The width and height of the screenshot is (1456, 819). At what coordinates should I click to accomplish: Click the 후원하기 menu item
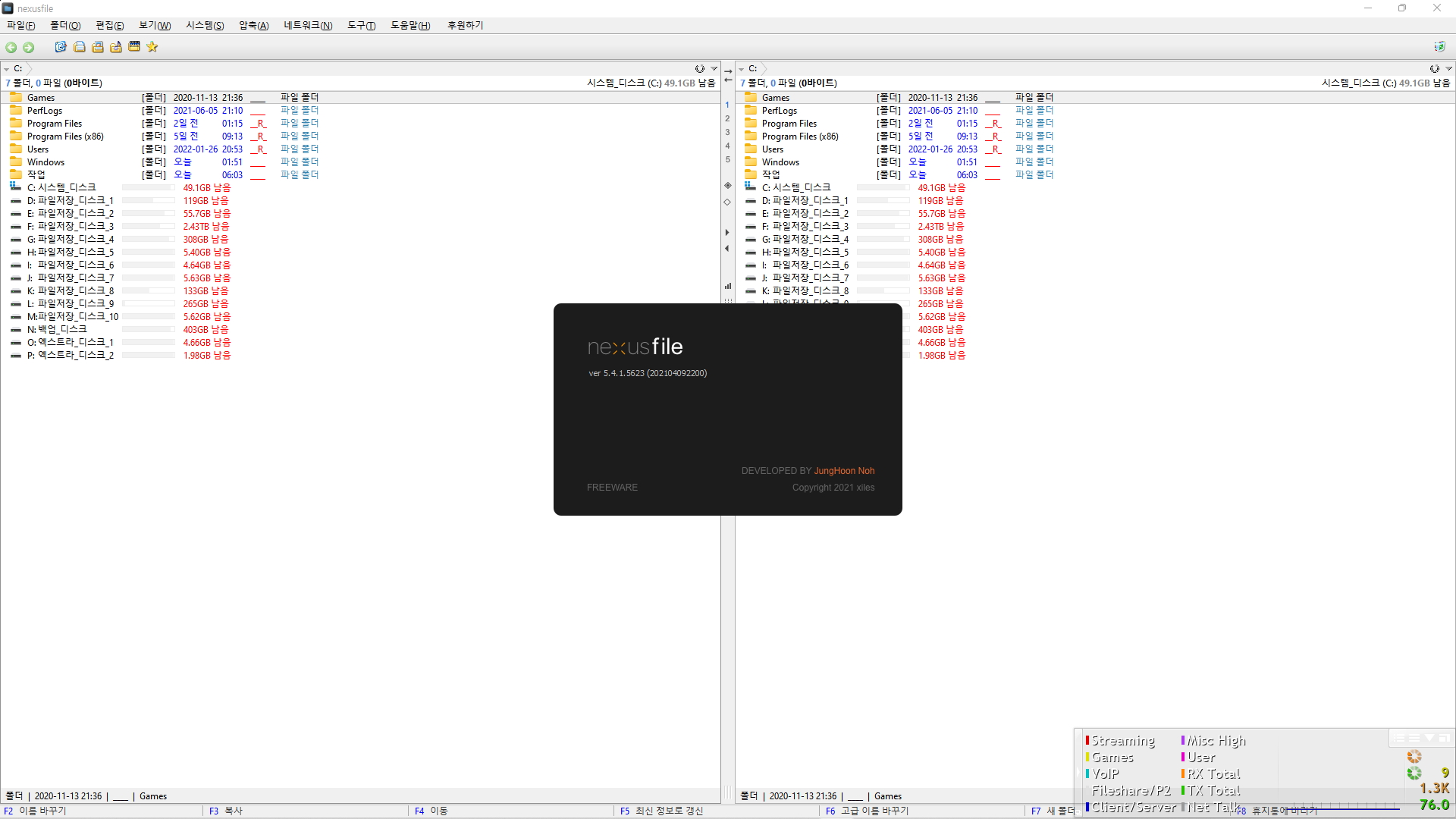pyautogui.click(x=466, y=26)
